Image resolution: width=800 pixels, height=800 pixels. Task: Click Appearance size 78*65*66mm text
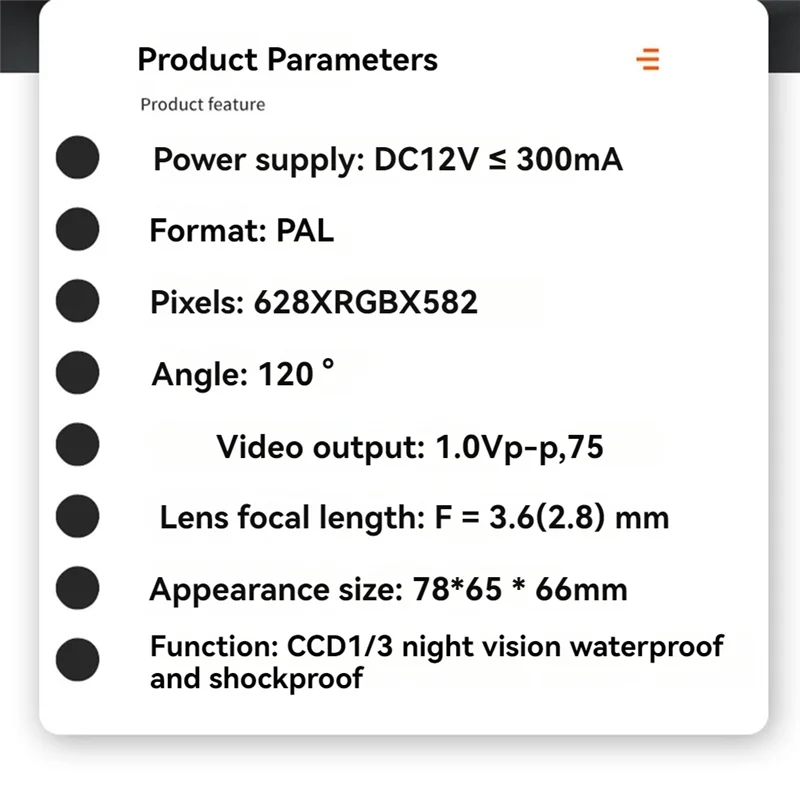(388, 589)
